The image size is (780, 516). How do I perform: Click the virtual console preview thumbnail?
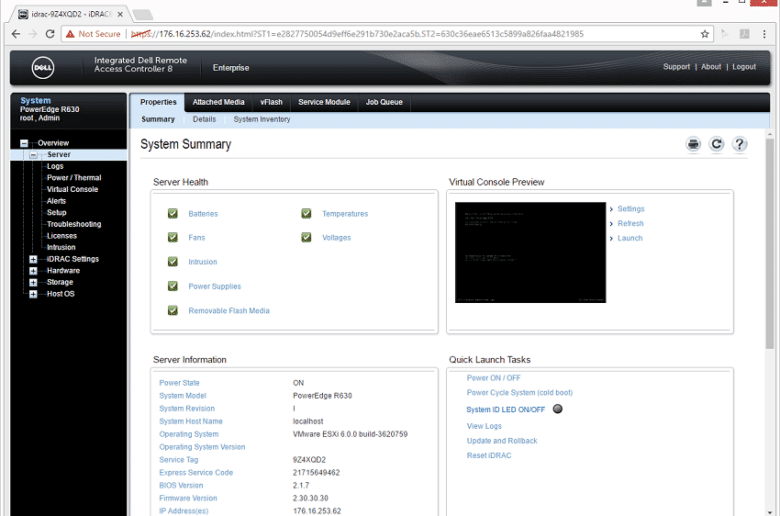point(530,252)
